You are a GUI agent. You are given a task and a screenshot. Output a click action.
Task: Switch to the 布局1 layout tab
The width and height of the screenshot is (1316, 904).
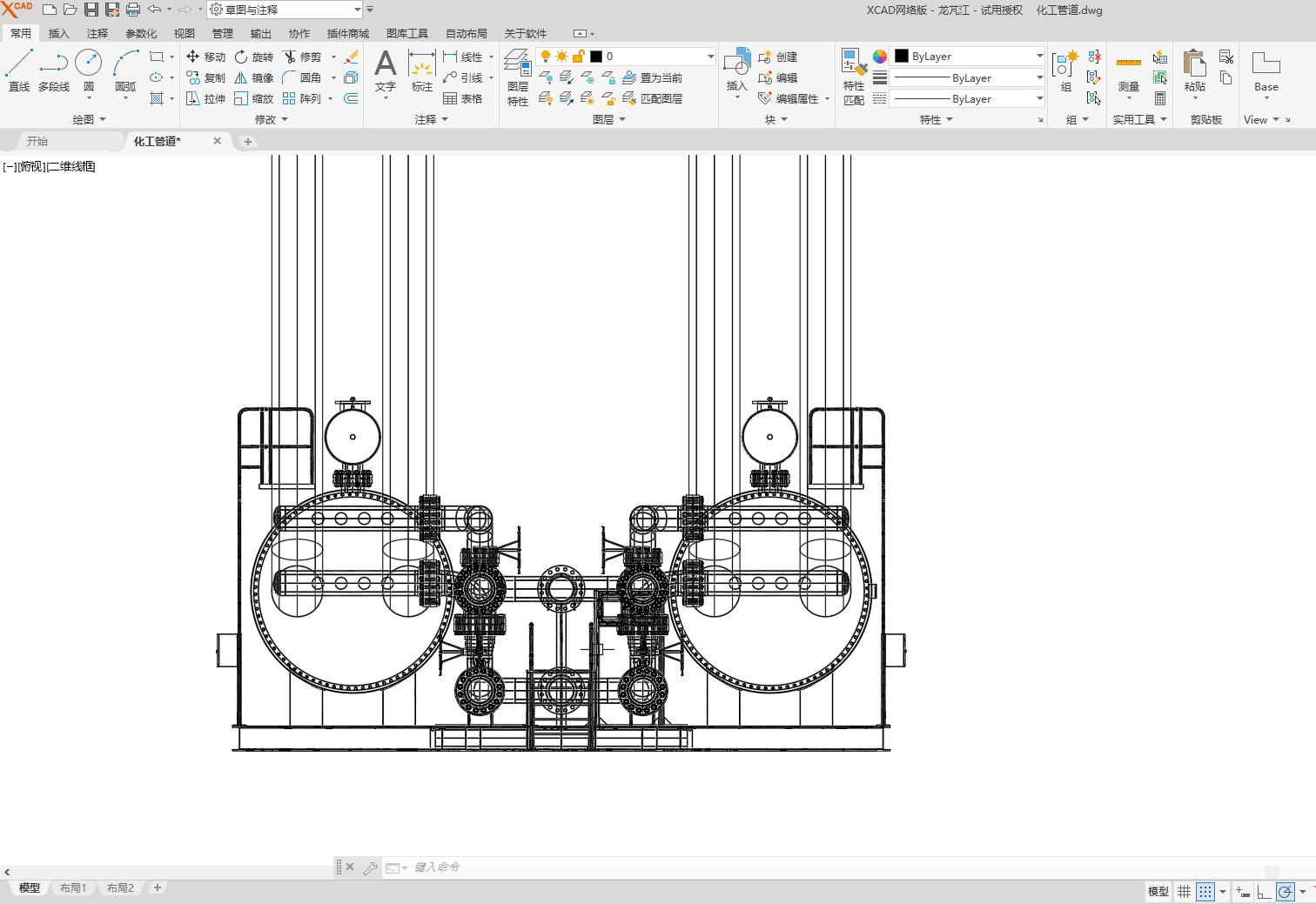point(73,888)
